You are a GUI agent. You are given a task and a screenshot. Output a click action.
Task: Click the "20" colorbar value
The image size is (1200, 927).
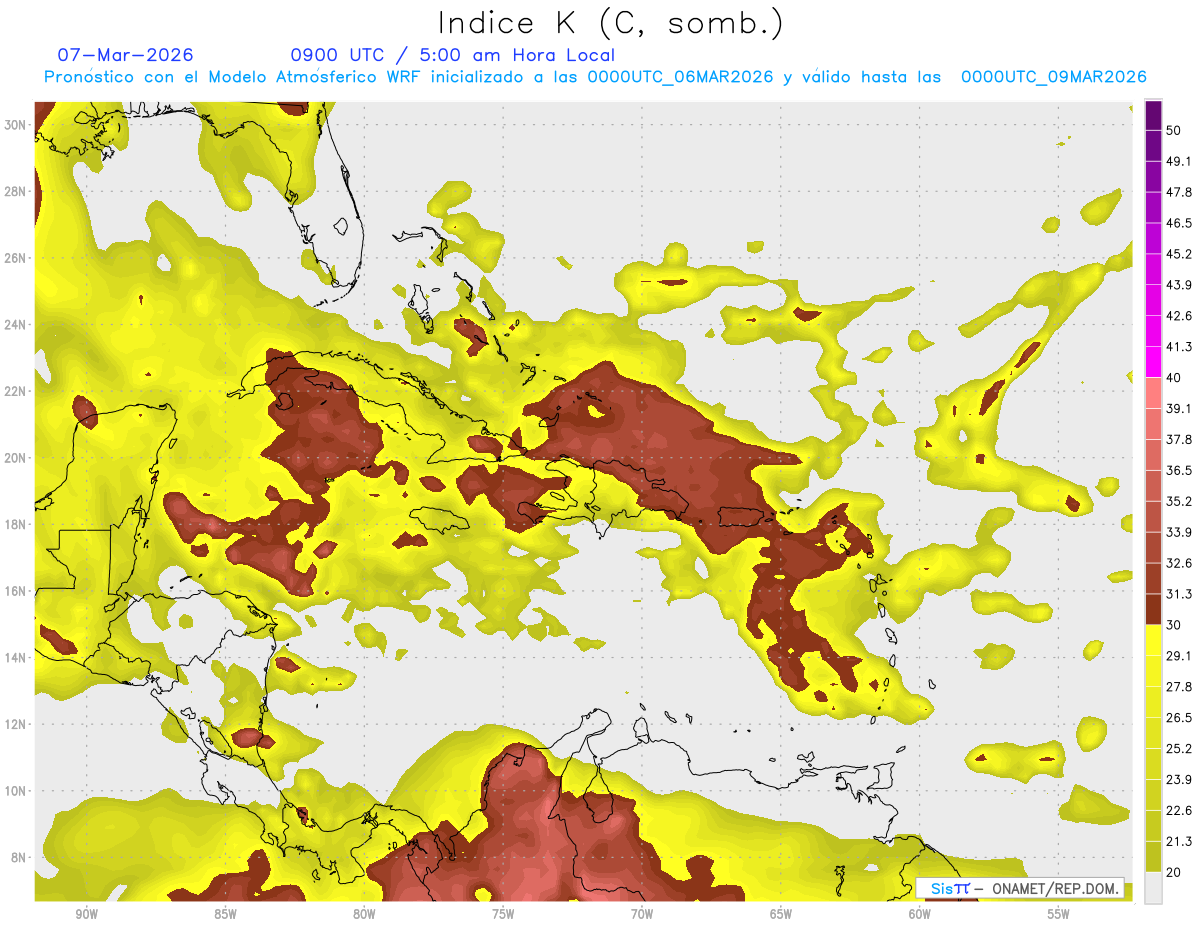tap(1174, 871)
